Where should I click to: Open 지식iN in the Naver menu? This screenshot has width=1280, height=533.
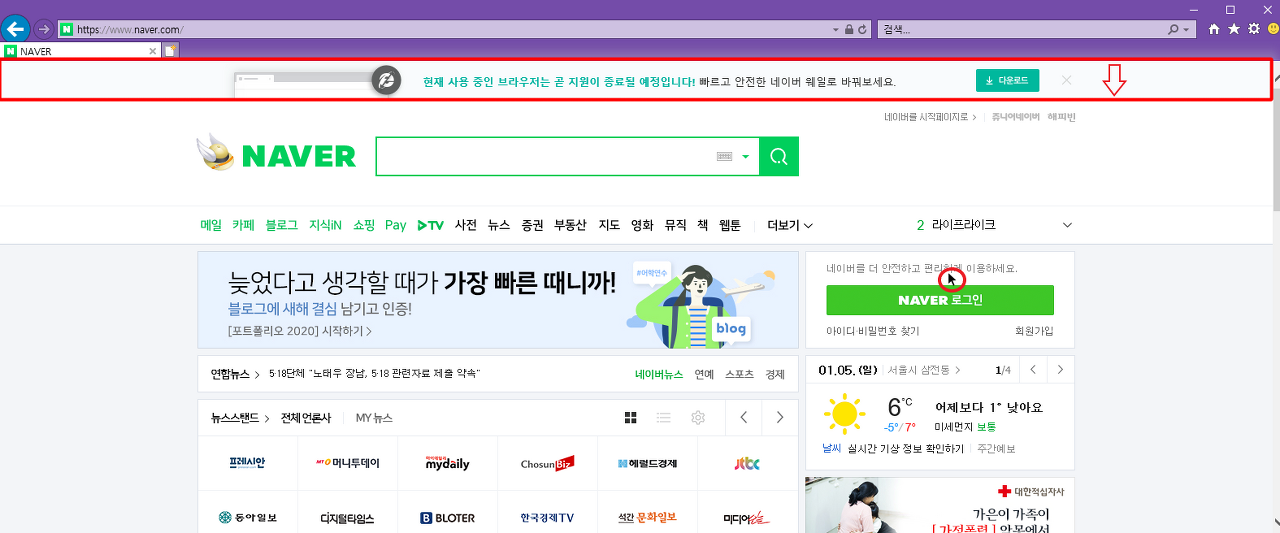[325, 225]
